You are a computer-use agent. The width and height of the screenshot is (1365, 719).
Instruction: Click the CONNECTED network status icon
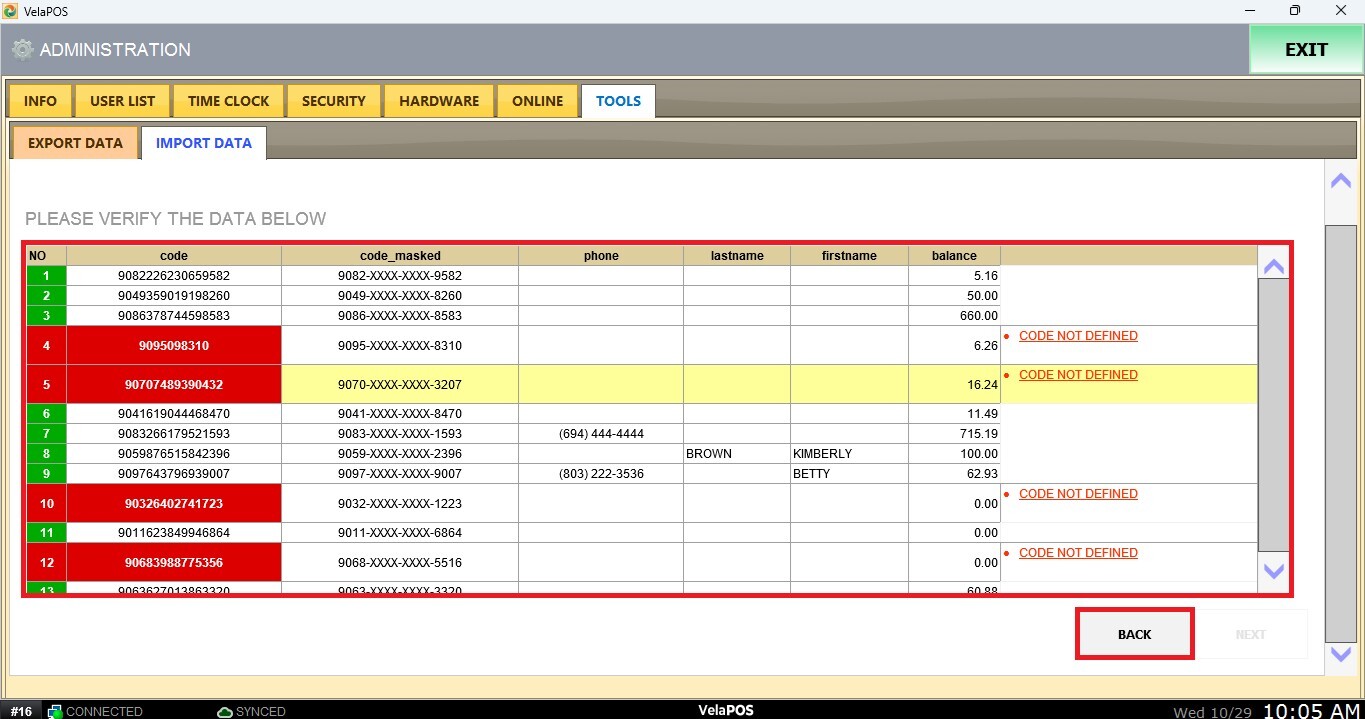(55, 711)
